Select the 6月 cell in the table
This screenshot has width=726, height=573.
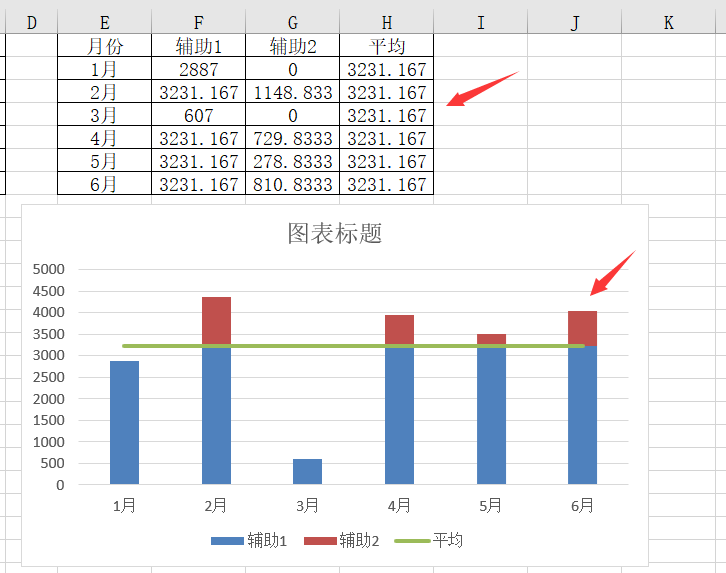point(105,183)
